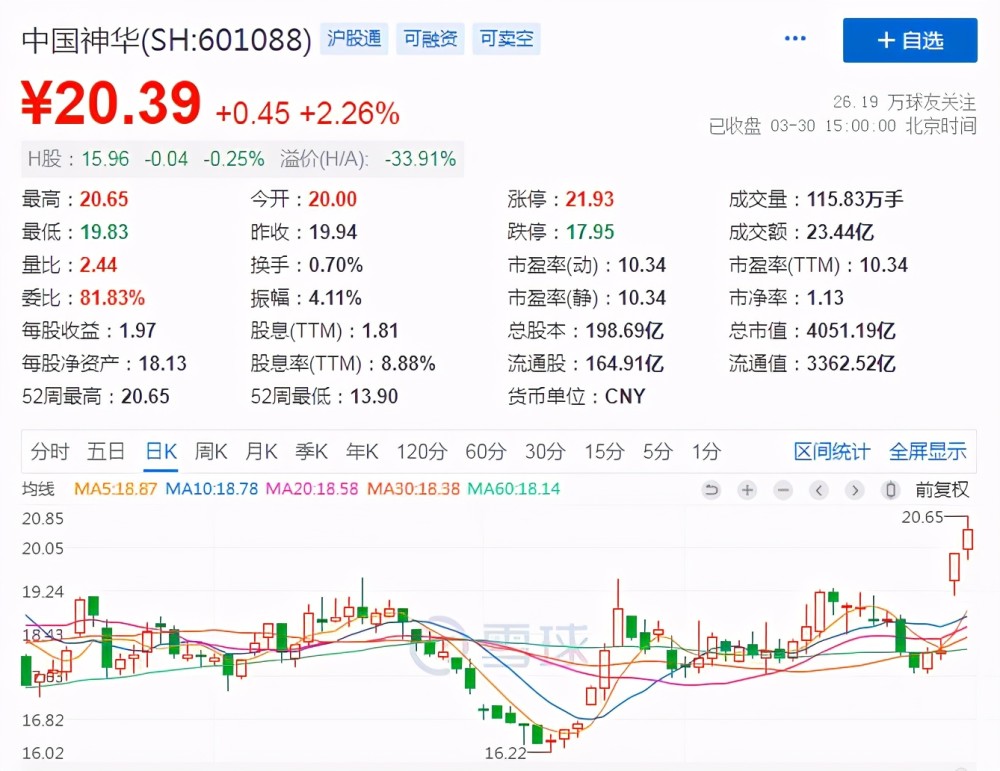Viewport: 1000px width, 771px height.
Task: Switch to the 120分 interval tab
Action: point(422,452)
